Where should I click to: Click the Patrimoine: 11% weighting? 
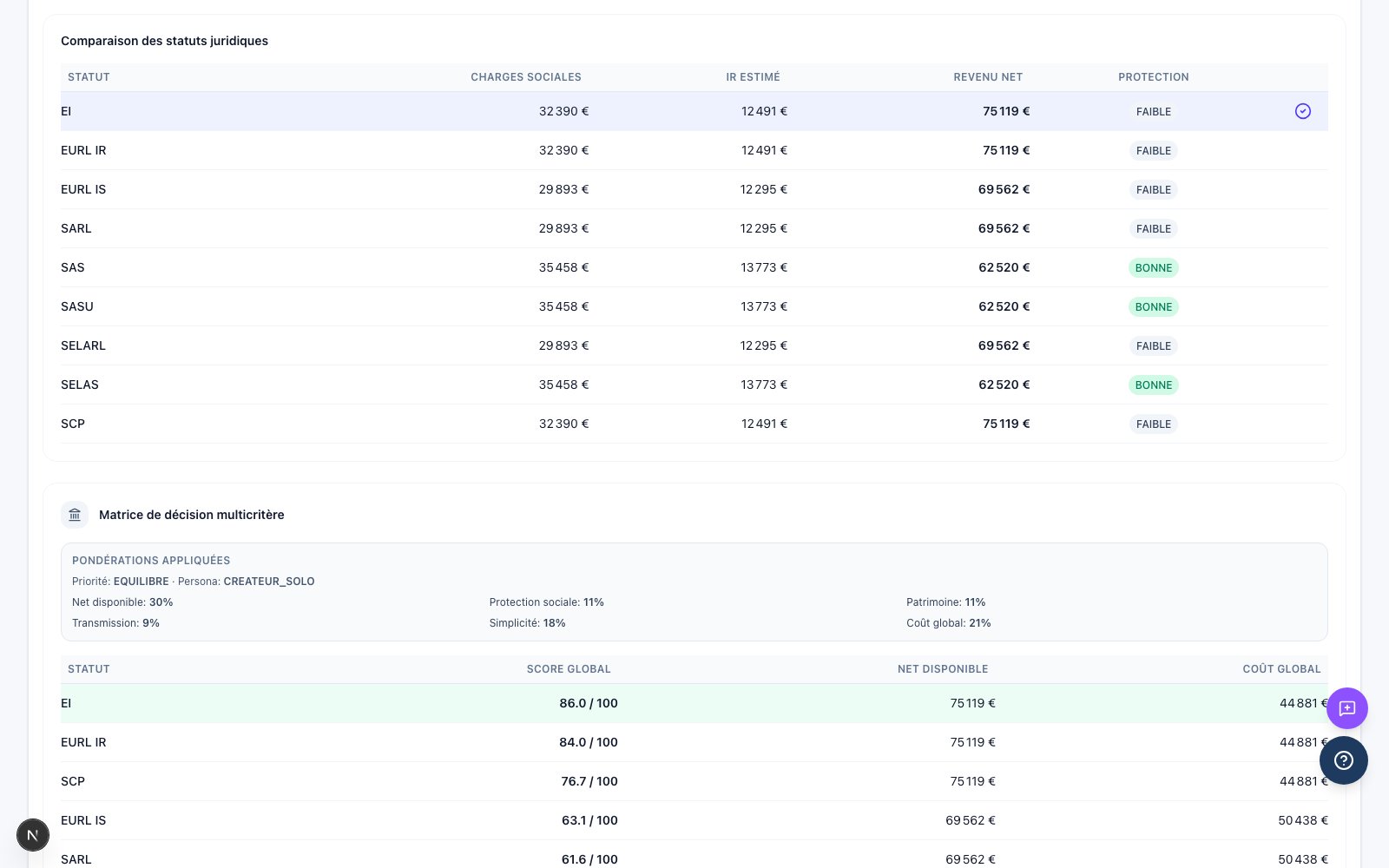[x=945, y=602]
